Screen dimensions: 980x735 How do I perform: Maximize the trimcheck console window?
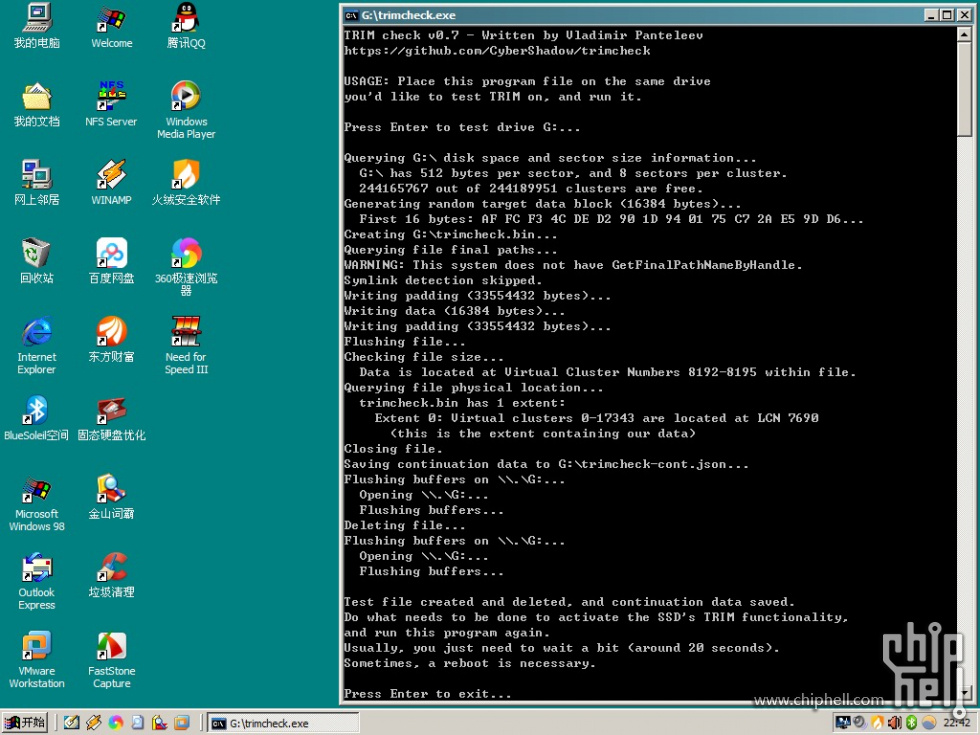tap(946, 15)
